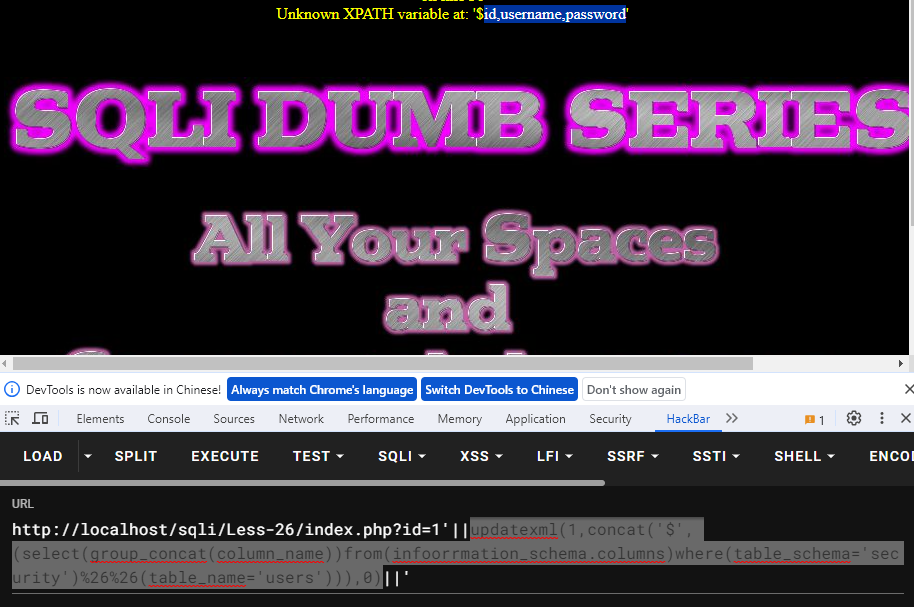The height and width of the screenshot is (607, 914).
Task: Click HackBar EXECUTE button
Action: coord(225,456)
